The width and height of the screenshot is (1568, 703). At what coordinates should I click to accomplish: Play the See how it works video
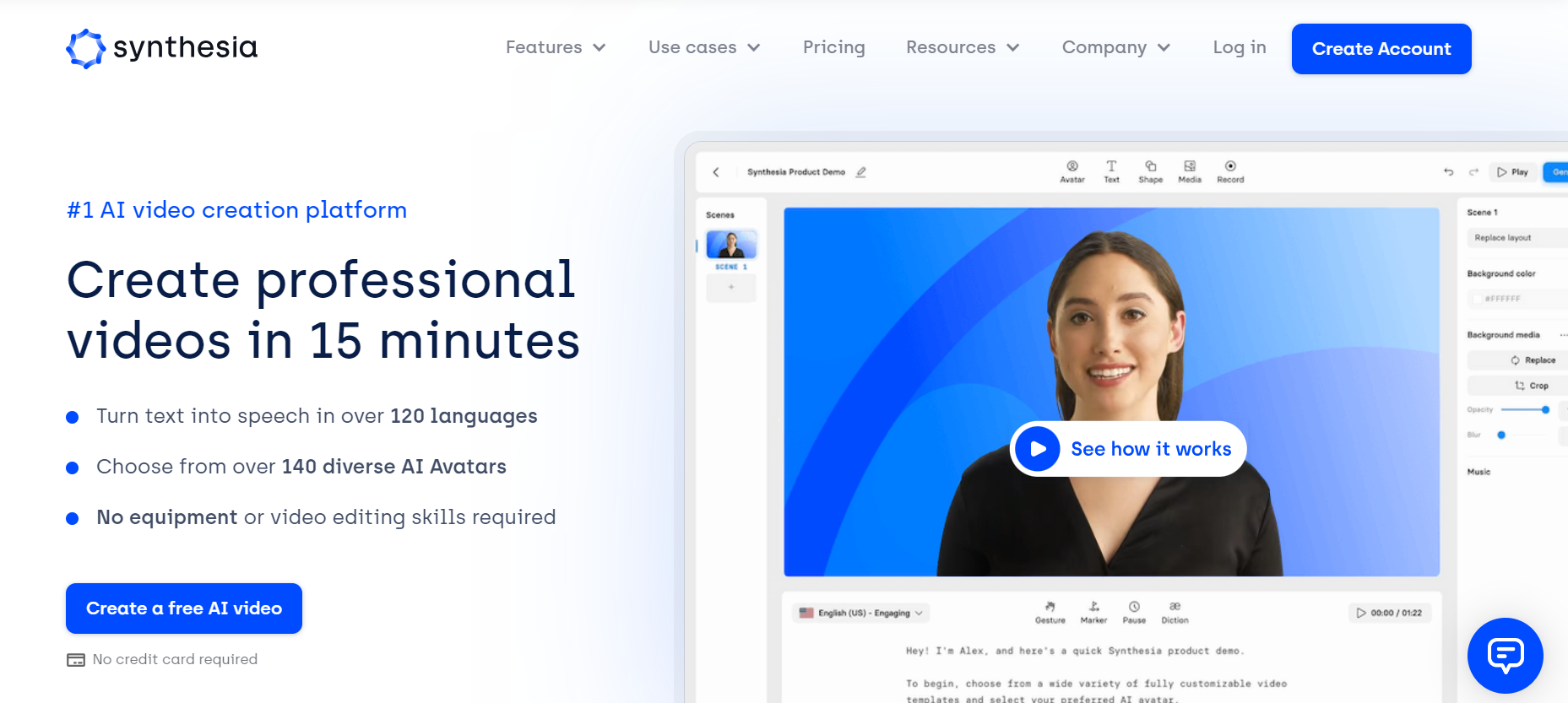(x=1128, y=449)
